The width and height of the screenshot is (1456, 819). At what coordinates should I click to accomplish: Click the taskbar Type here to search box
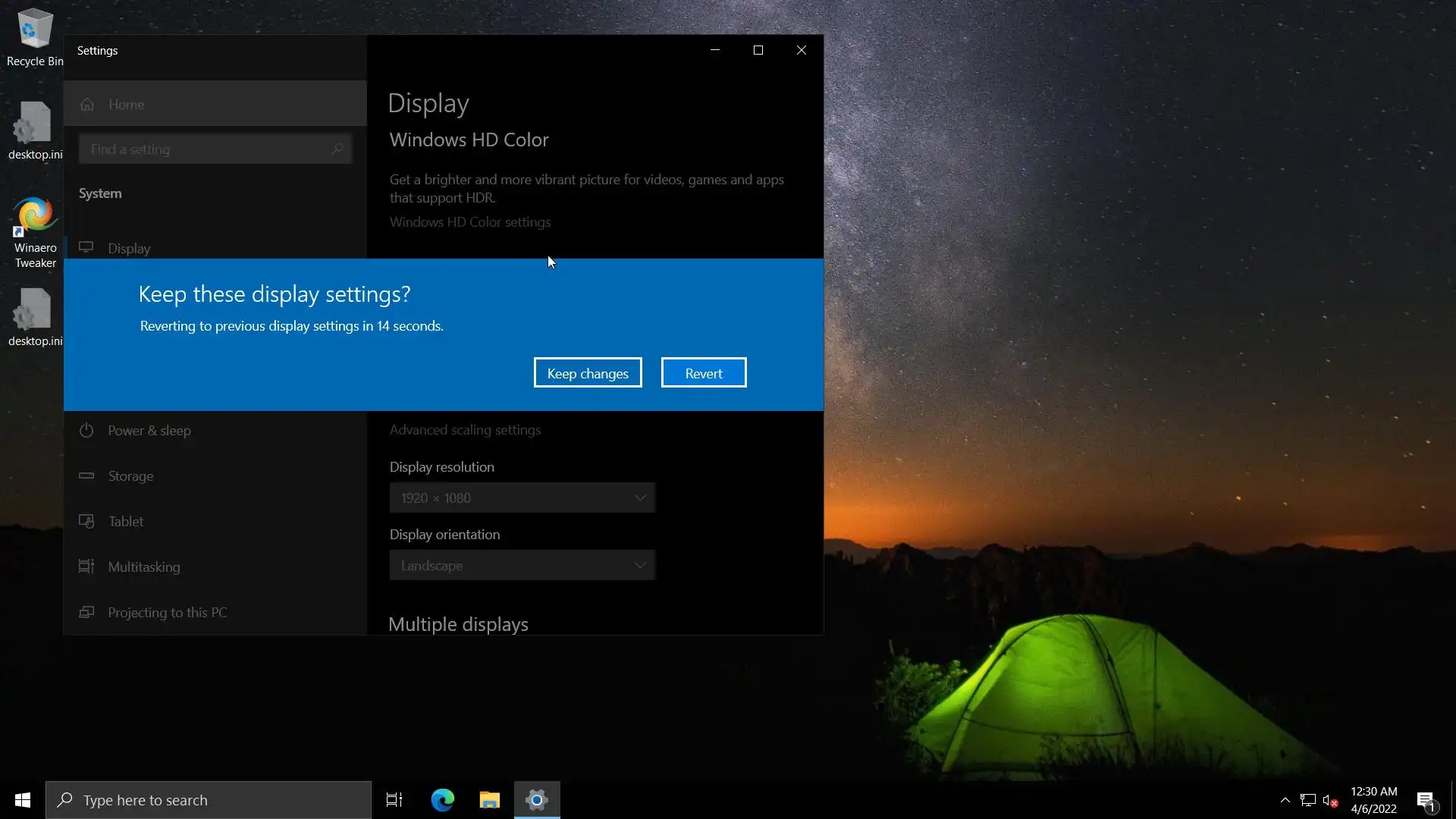coord(209,800)
